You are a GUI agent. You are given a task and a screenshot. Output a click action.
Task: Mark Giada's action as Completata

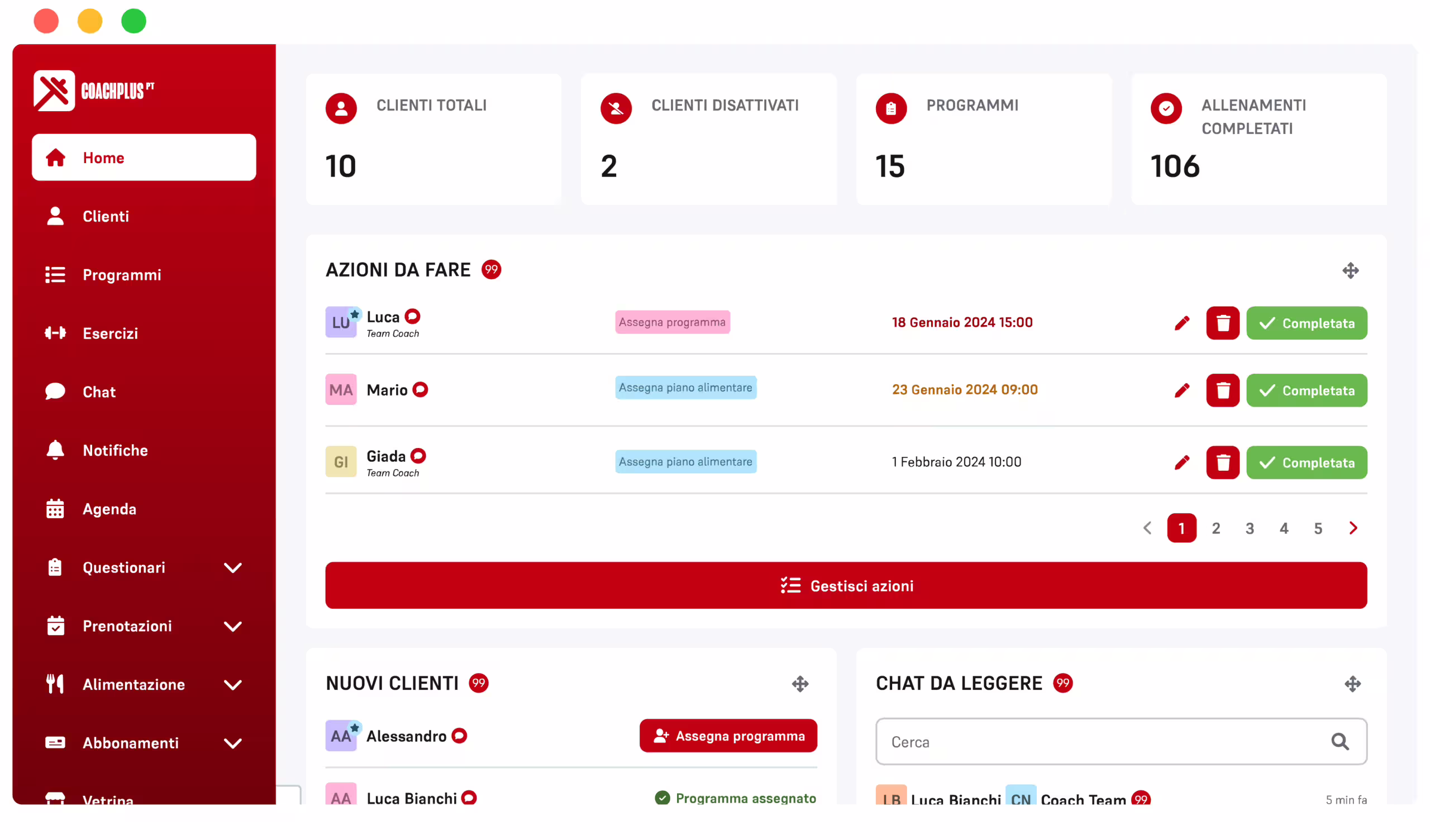[x=1307, y=462]
